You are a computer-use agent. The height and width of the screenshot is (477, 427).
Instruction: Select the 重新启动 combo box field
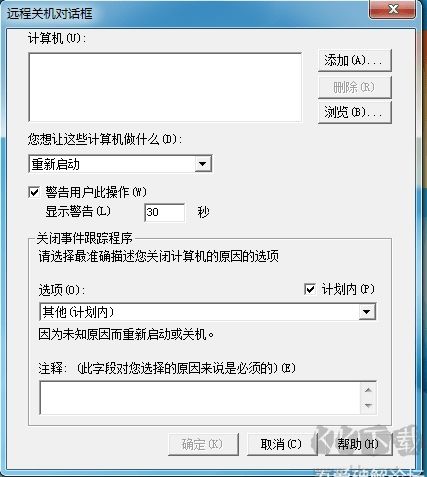pyautogui.click(x=120, y=164)
